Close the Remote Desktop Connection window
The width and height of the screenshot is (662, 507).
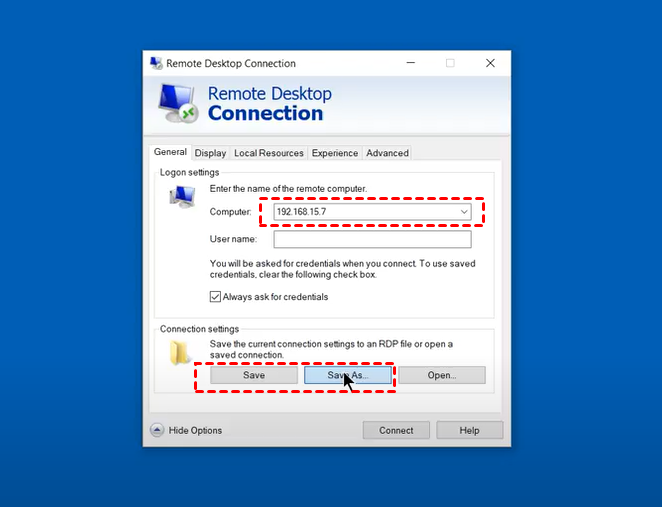(490, 63)
